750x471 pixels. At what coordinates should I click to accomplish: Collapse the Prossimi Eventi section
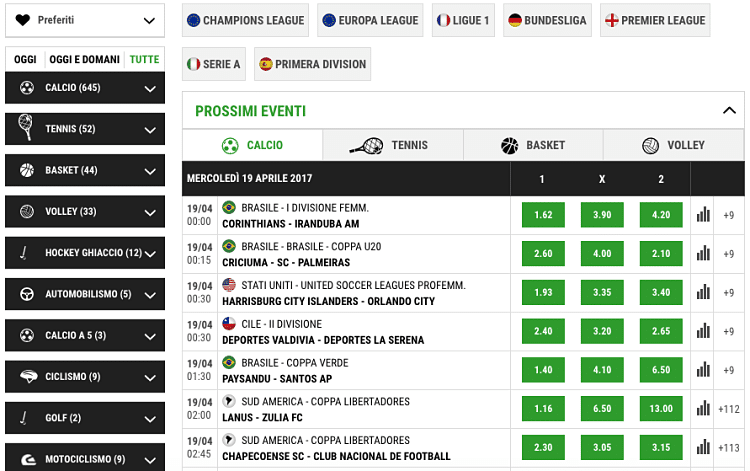[726, 111]
